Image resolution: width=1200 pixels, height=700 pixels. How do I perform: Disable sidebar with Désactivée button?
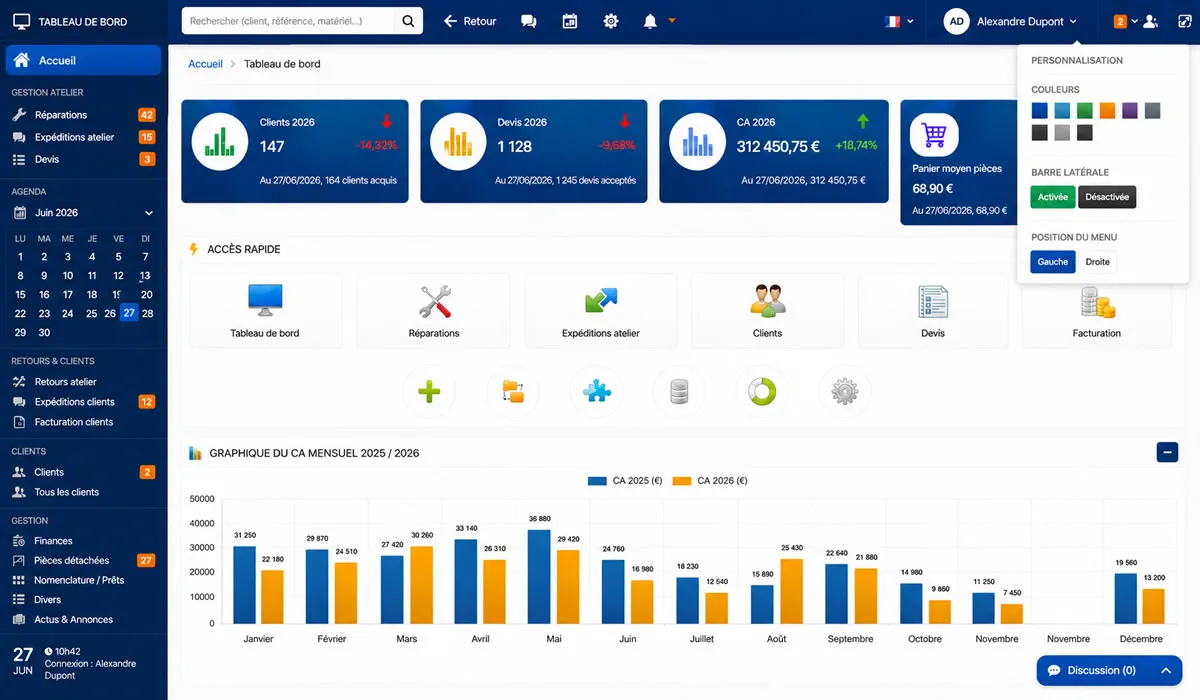[x=1107, y=197]
